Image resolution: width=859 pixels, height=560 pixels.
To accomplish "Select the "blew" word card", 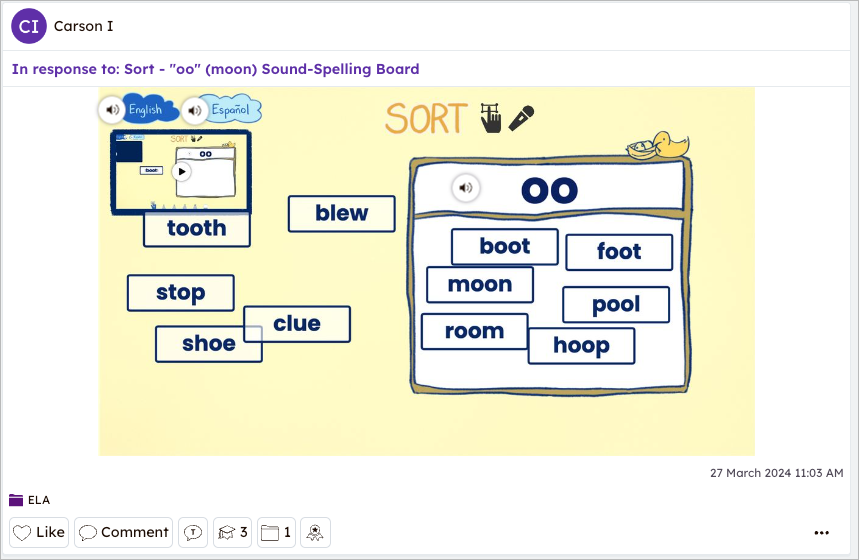I will point(341,213).
